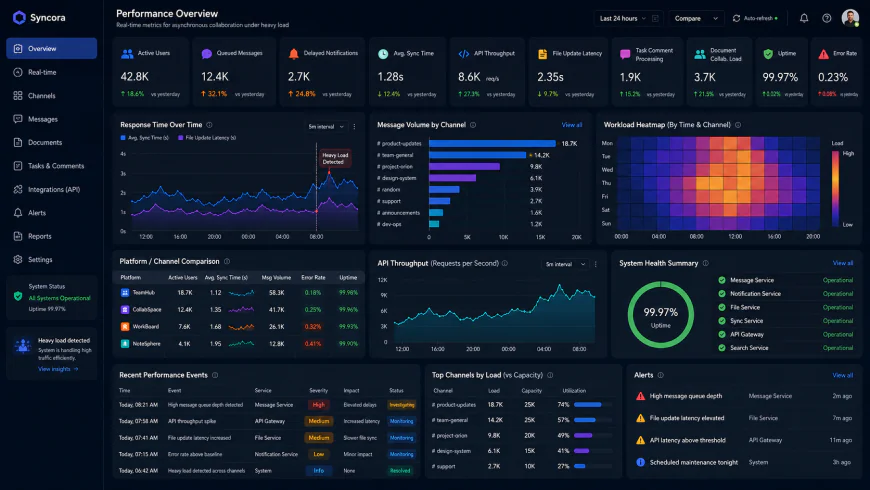The height and width of the screenshot is (490, 870).
Task: Open API Throughput chart options menu
Action: coord(596,264)
